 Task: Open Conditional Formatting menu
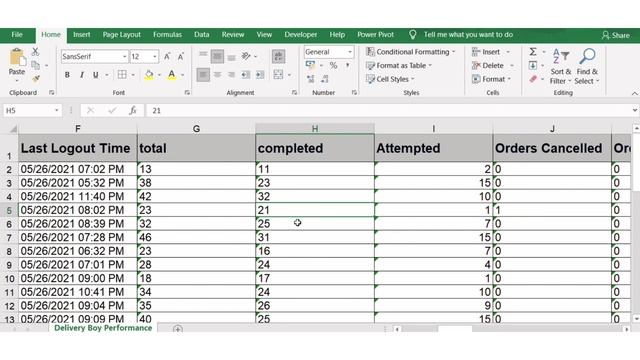[411, 52]
